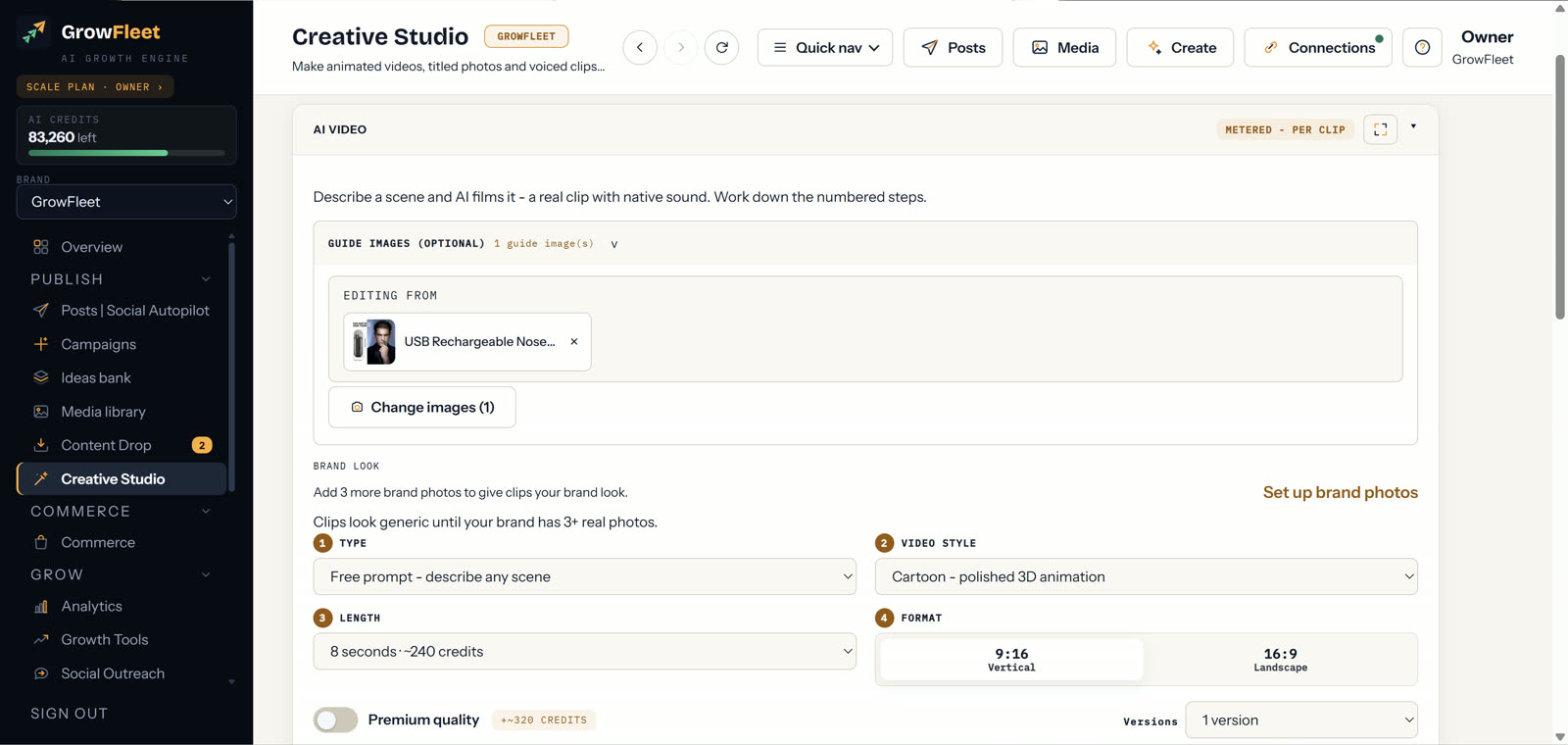Collapse the PUBLISH sidebar section

tap(206, 279)
